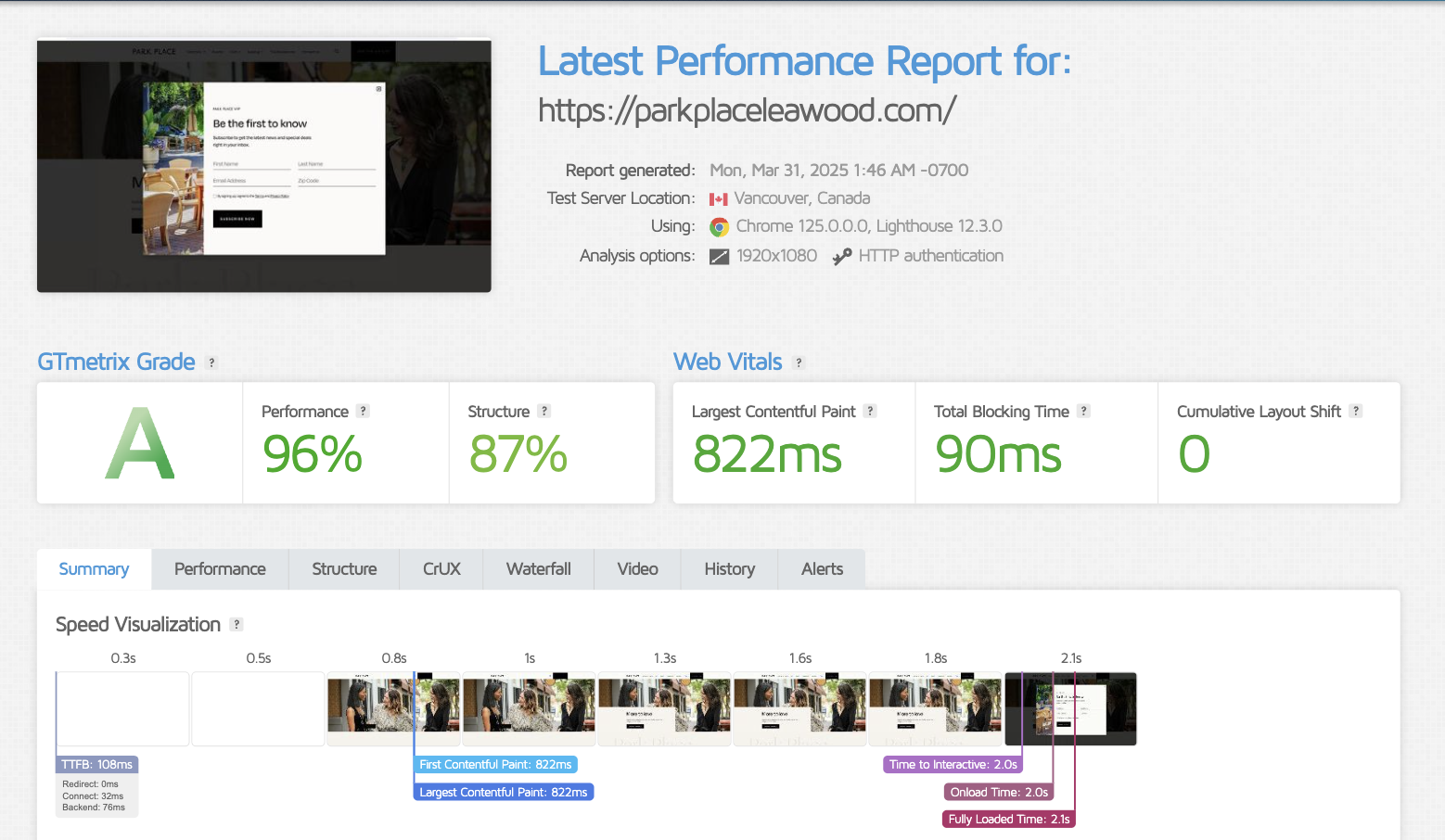This screenshot has width=1445, height=840.
Task: Open the Alerts tab
Action: 823,569
